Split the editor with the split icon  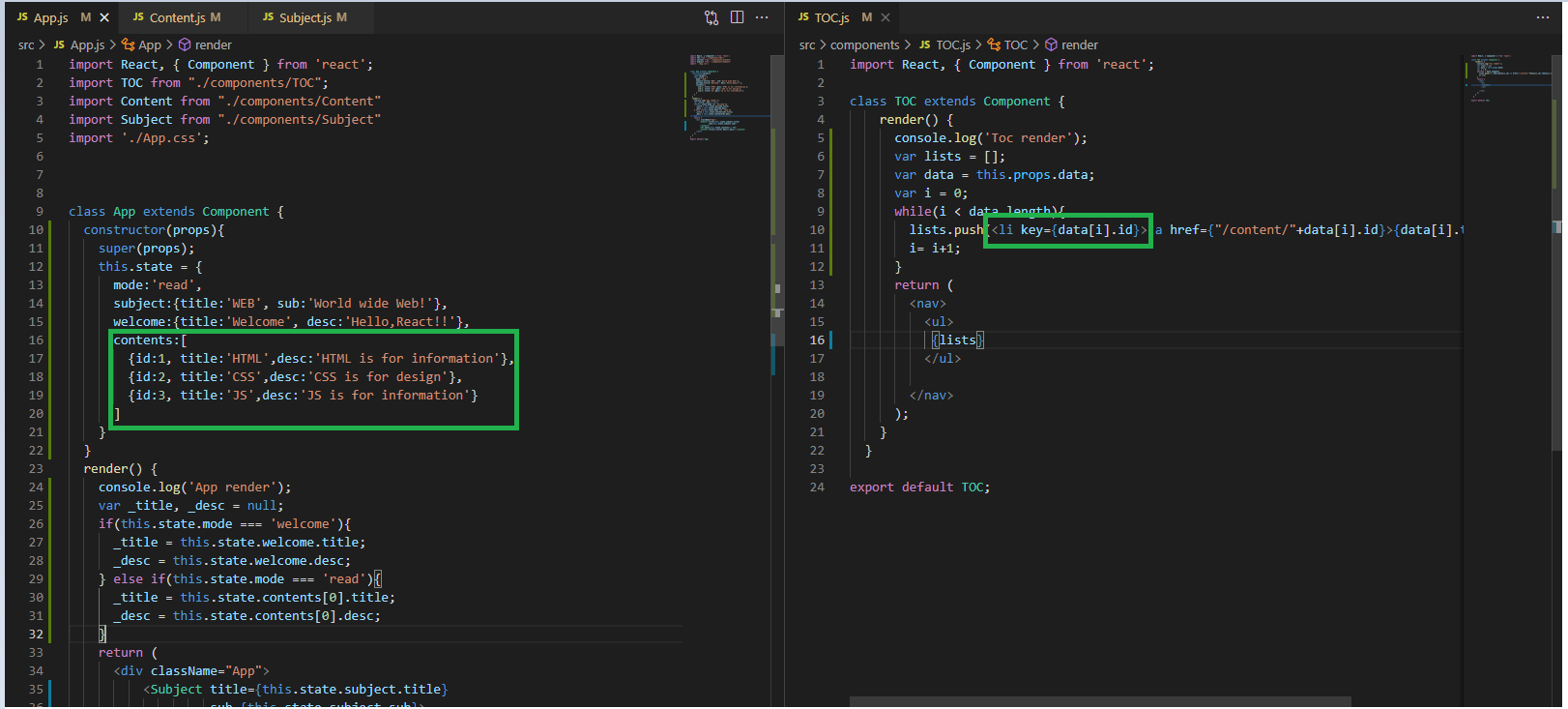[x=737, y=17]
